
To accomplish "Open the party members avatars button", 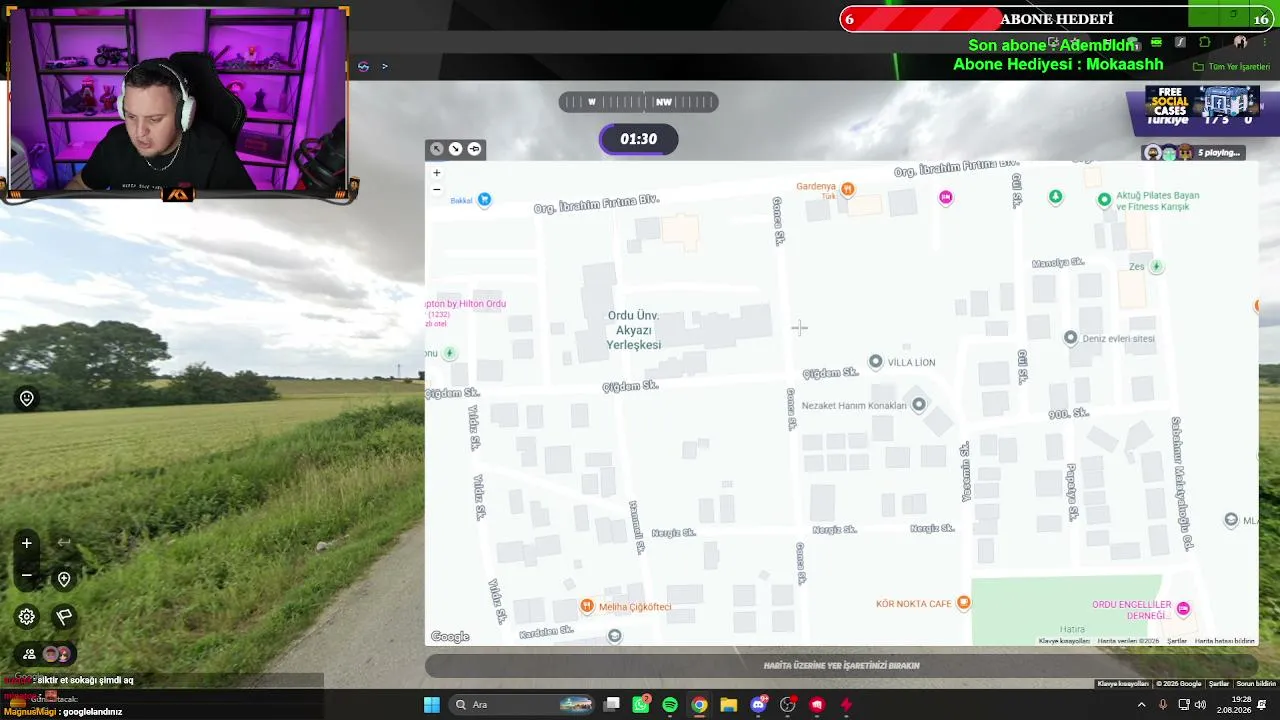I will click(x=47, y=654).
